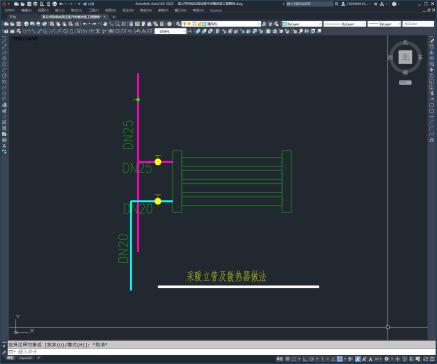Select the upper yellow valve circle in drawing

[158, 162]
